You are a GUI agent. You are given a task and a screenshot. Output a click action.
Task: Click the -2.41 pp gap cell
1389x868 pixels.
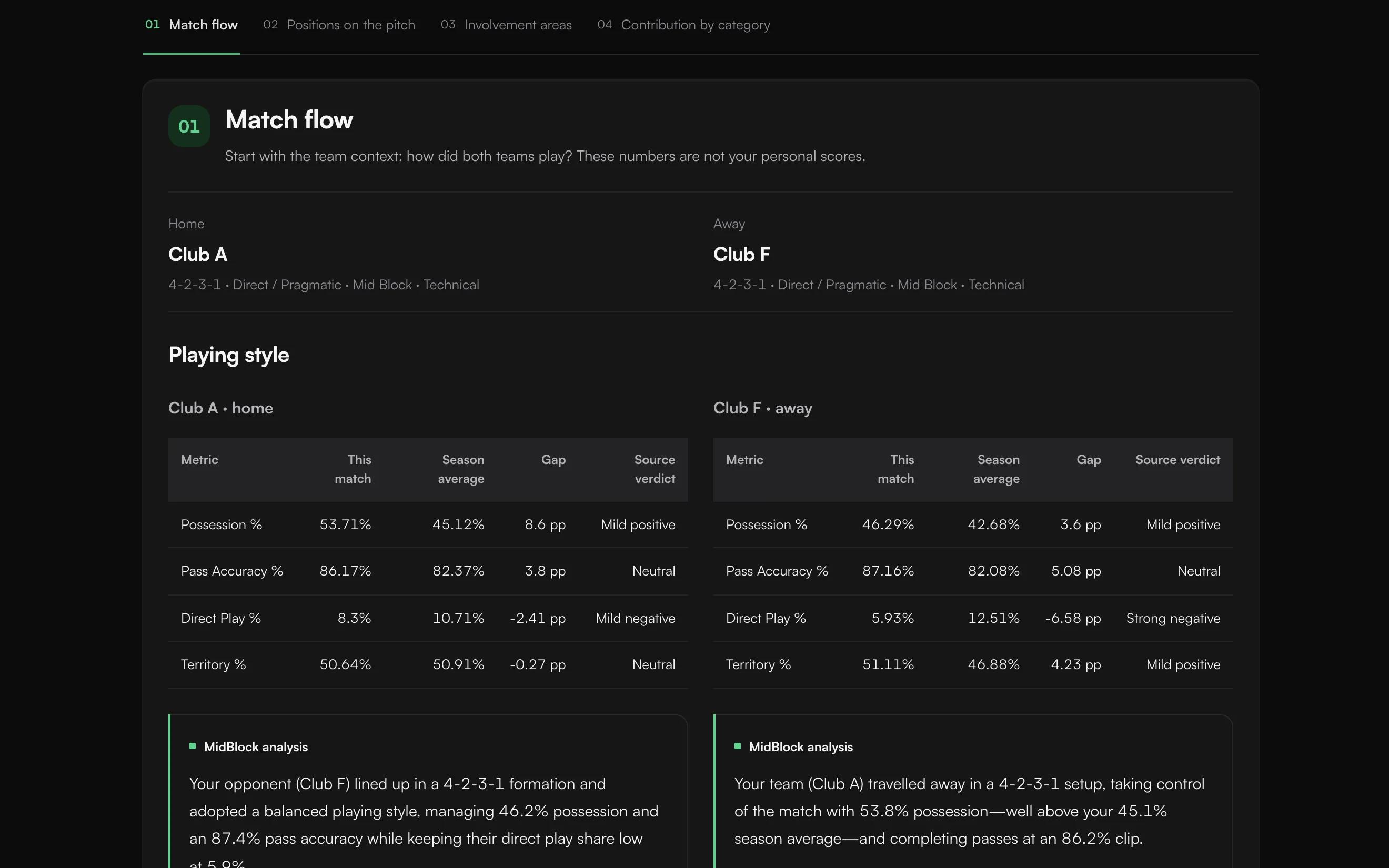(537, 618)
